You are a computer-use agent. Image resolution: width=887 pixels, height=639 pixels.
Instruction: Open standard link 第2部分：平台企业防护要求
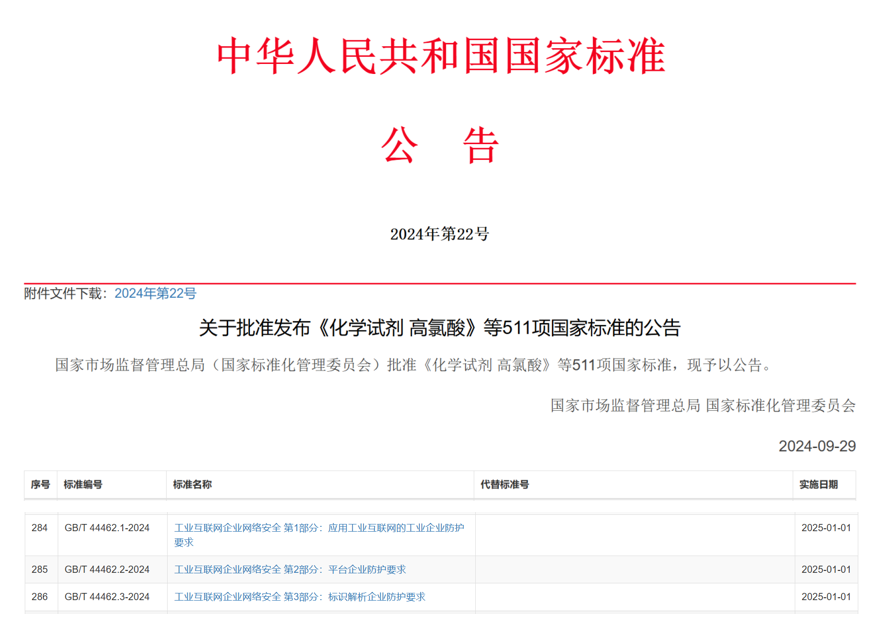(290, 570)
